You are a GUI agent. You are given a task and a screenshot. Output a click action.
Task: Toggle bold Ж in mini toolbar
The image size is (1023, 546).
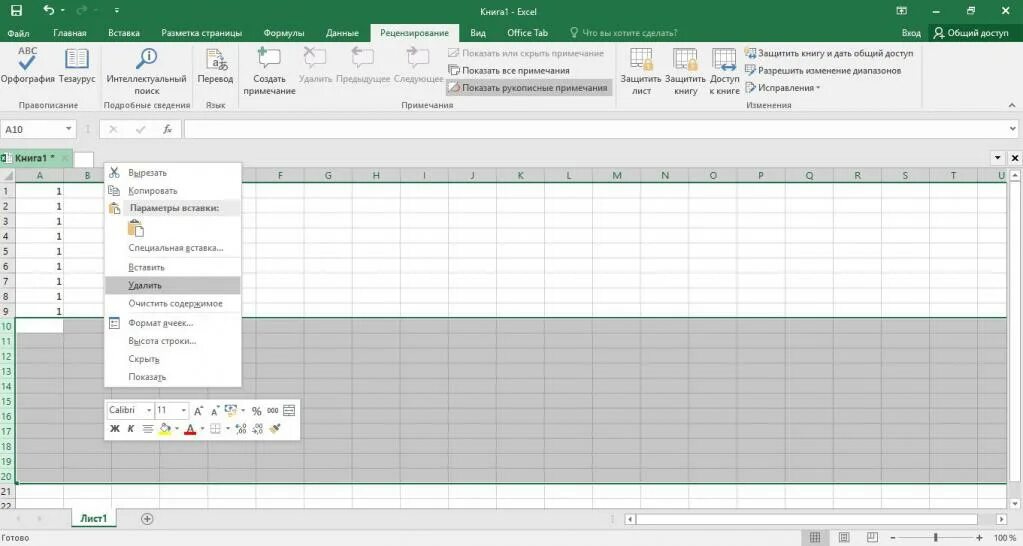click(x=115, y=429)
